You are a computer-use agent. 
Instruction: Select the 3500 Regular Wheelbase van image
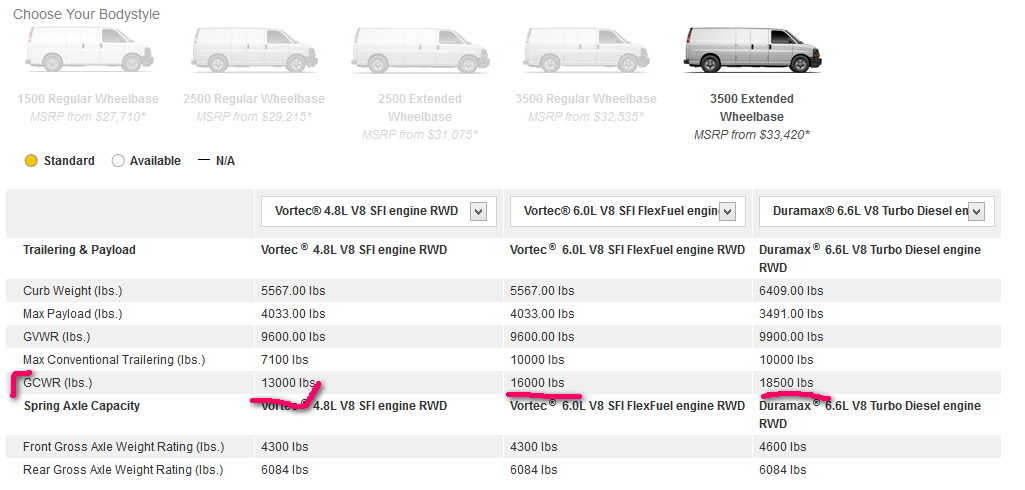(x=585, y=49)
